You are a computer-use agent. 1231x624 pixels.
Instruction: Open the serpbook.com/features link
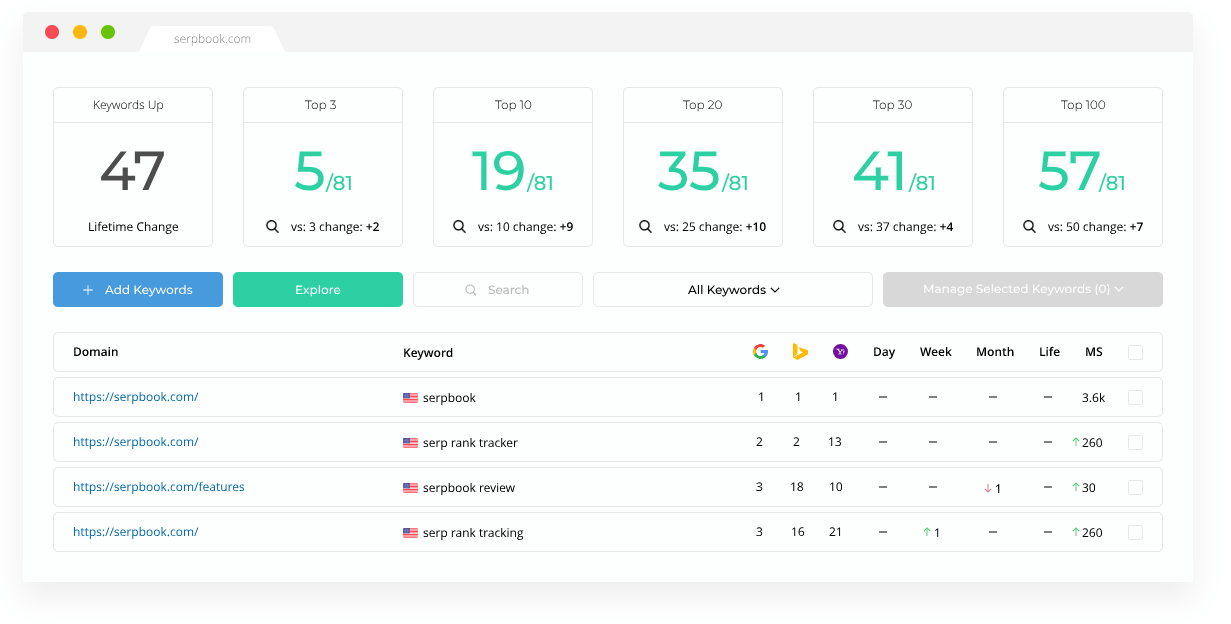pos(159,487)
